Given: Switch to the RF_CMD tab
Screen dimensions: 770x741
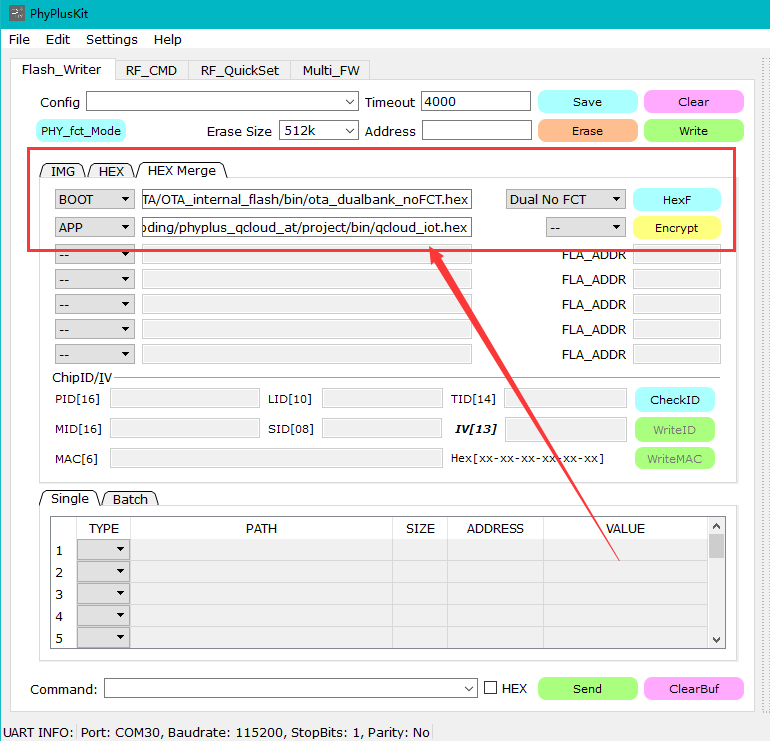Looking at the screenshot, I should coord(151,71).
